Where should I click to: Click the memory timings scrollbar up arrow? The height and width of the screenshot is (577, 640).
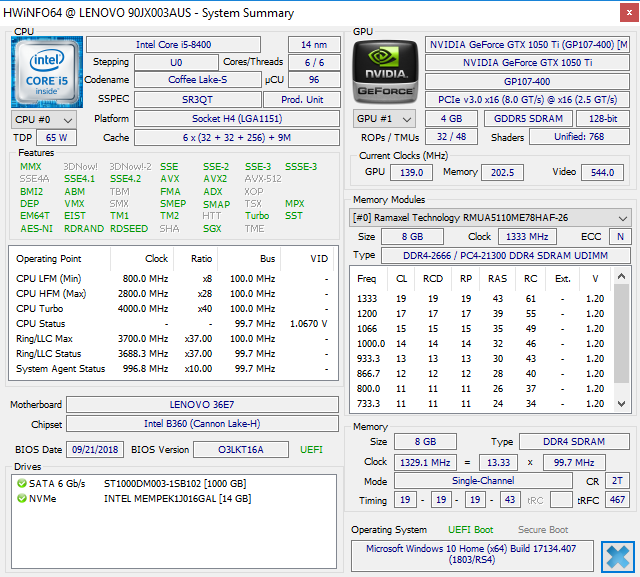[x=621, y=276]
